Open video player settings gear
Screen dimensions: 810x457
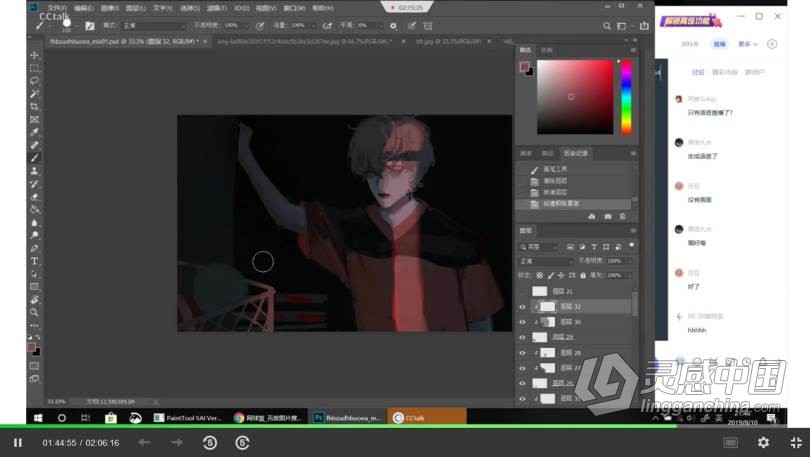pyautogui.click(x=764, y=443)
